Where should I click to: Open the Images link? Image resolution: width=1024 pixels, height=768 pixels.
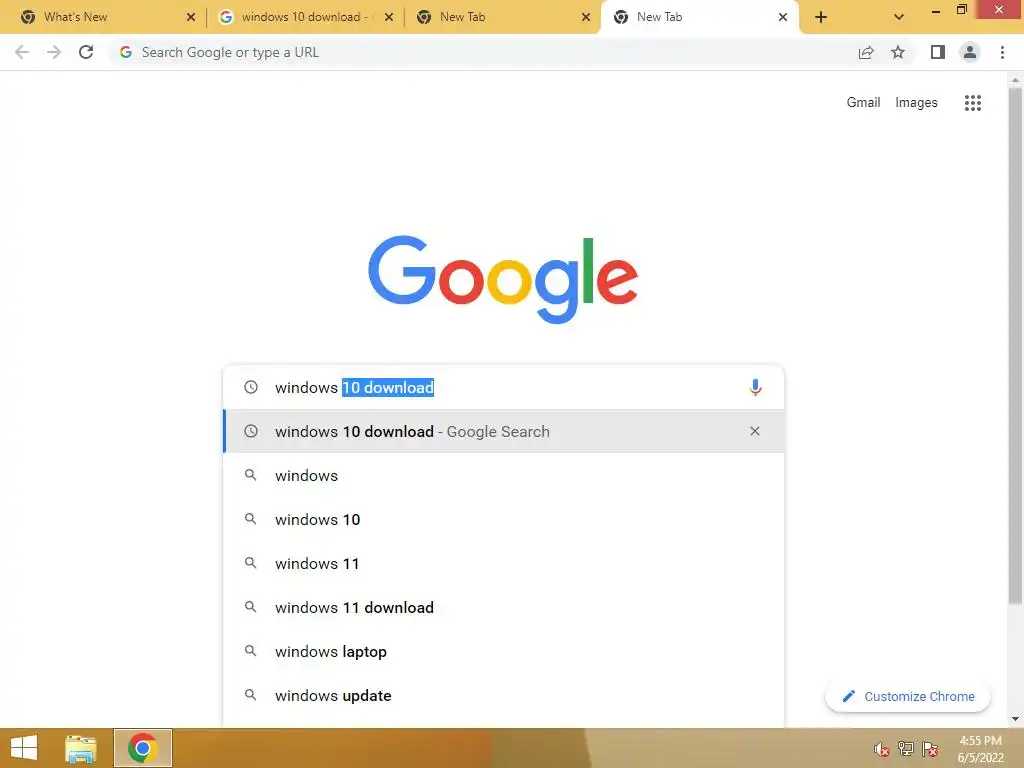tap(916, 103)
